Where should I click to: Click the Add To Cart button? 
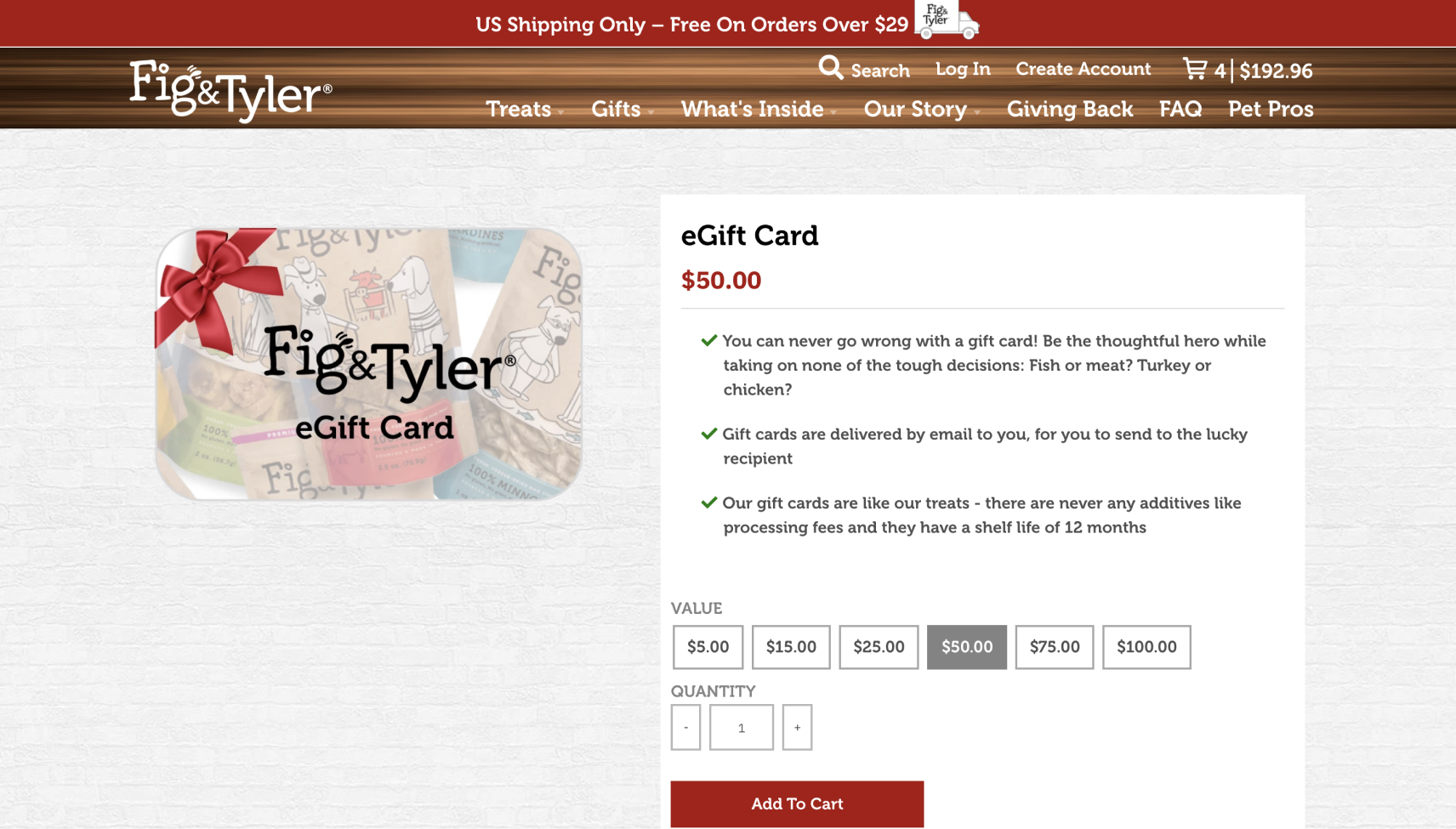point(797,803)
